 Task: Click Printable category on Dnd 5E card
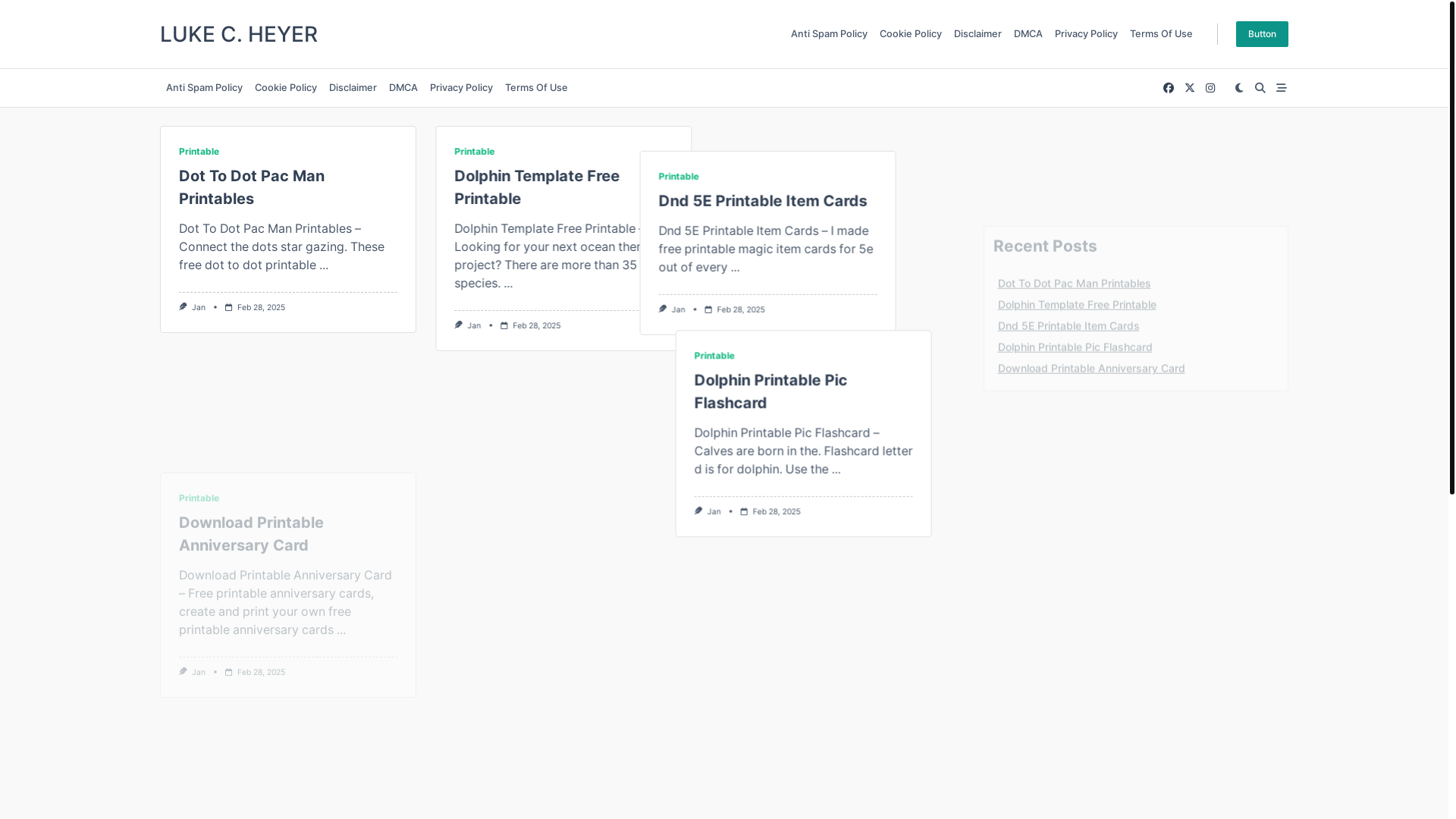pos(678,177)
